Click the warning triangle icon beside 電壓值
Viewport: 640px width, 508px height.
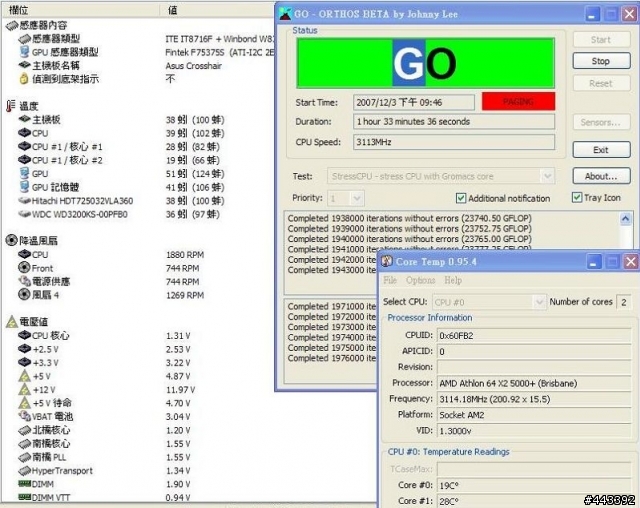pyautogui.click(x=12, y=322)
